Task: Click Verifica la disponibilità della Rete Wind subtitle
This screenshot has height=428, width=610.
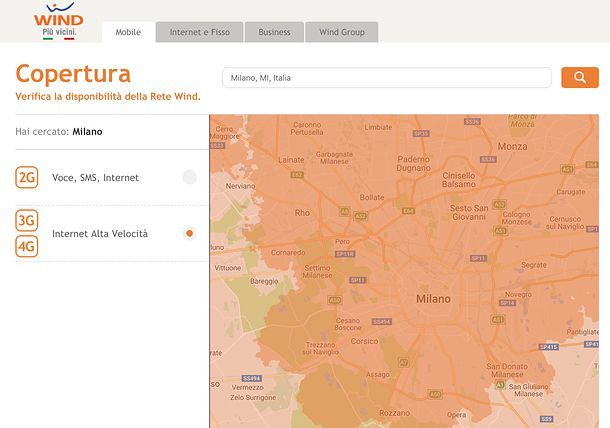Action: click(x=108, y=96)
